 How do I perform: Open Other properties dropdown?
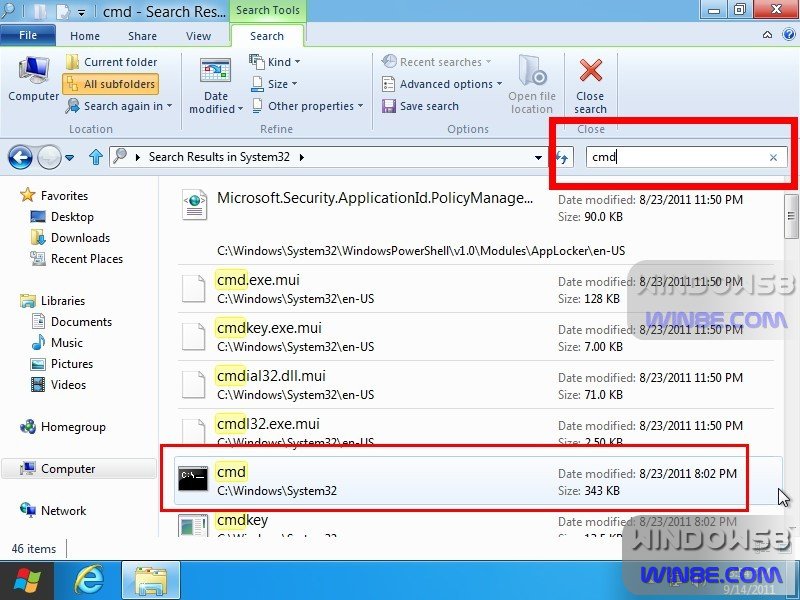coord(308,106)
